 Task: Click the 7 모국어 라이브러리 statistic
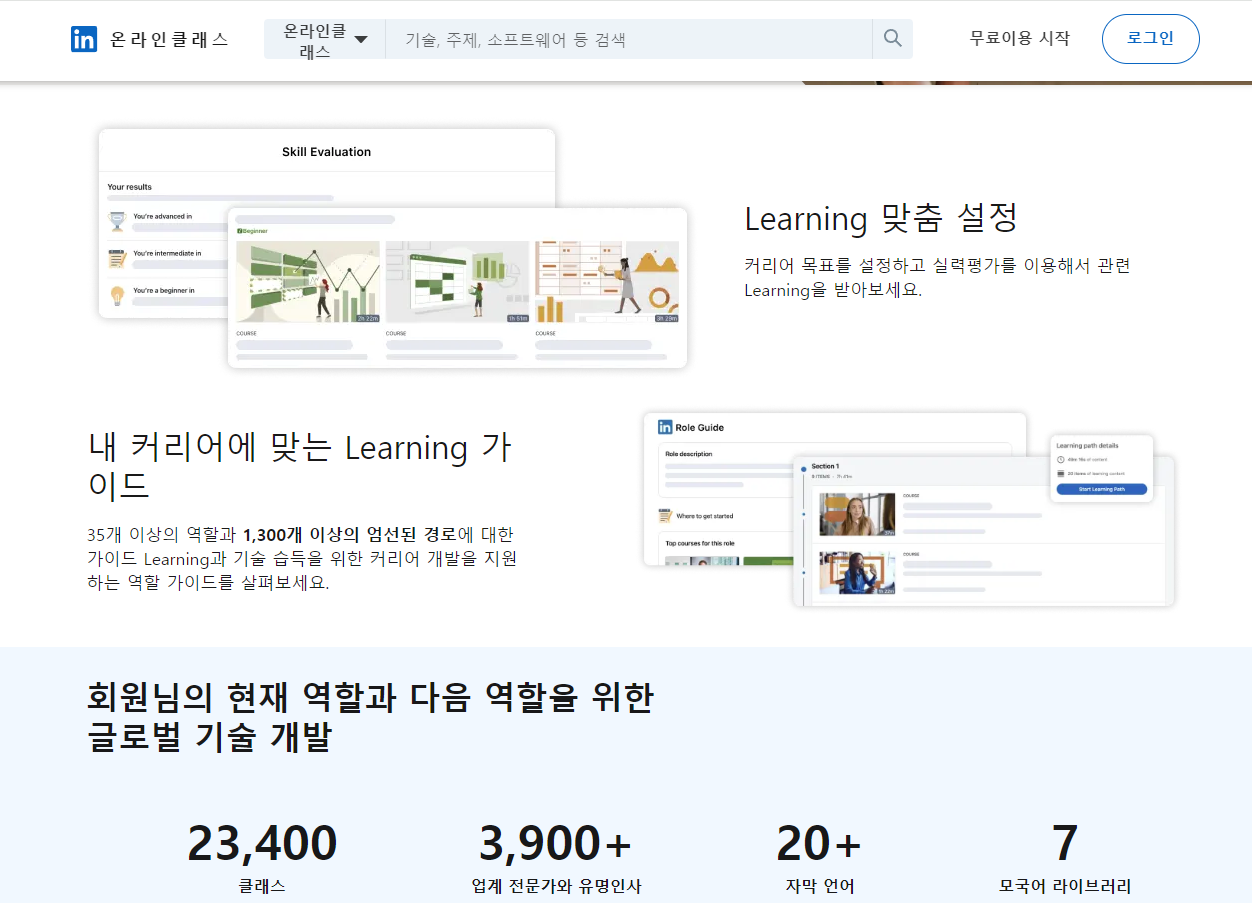[x=1065, y=858]
